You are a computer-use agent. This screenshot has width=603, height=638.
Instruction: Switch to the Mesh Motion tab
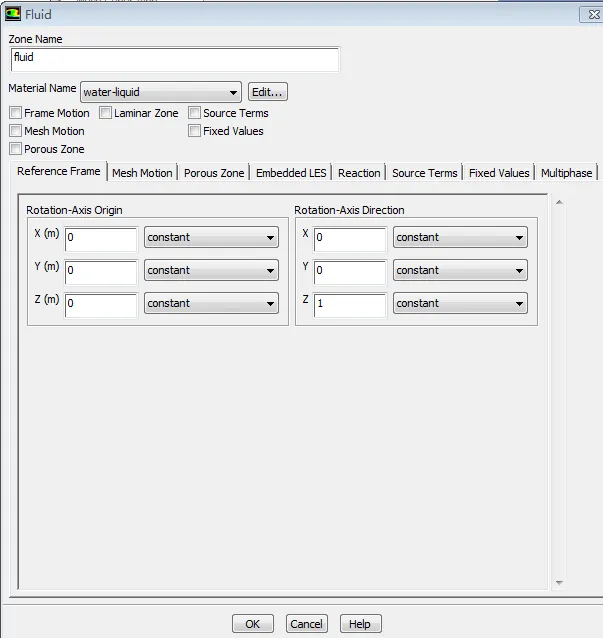click(x=142, y=173)
